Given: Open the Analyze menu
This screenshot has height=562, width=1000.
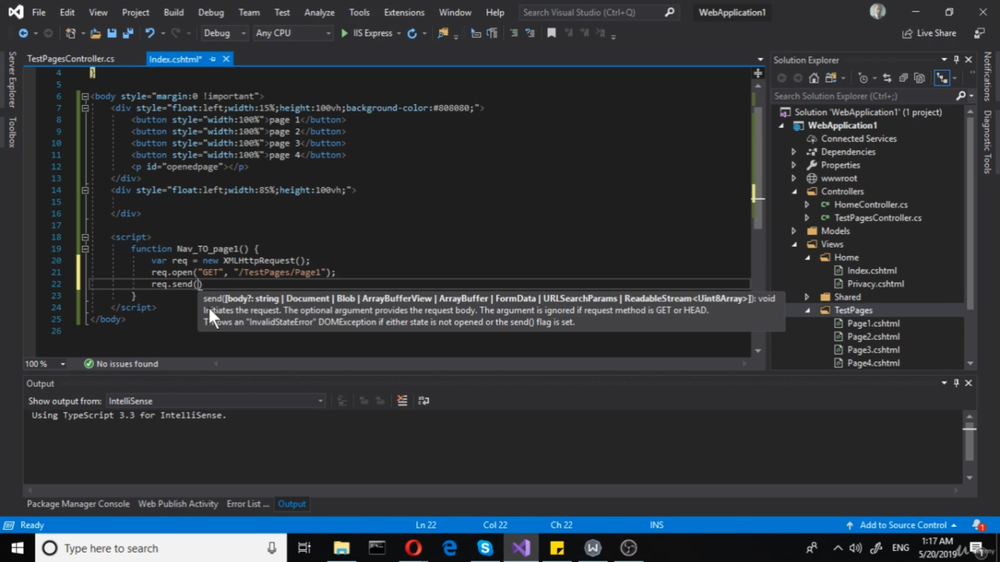Looking at the screenshot, I should tap(319, 13).
